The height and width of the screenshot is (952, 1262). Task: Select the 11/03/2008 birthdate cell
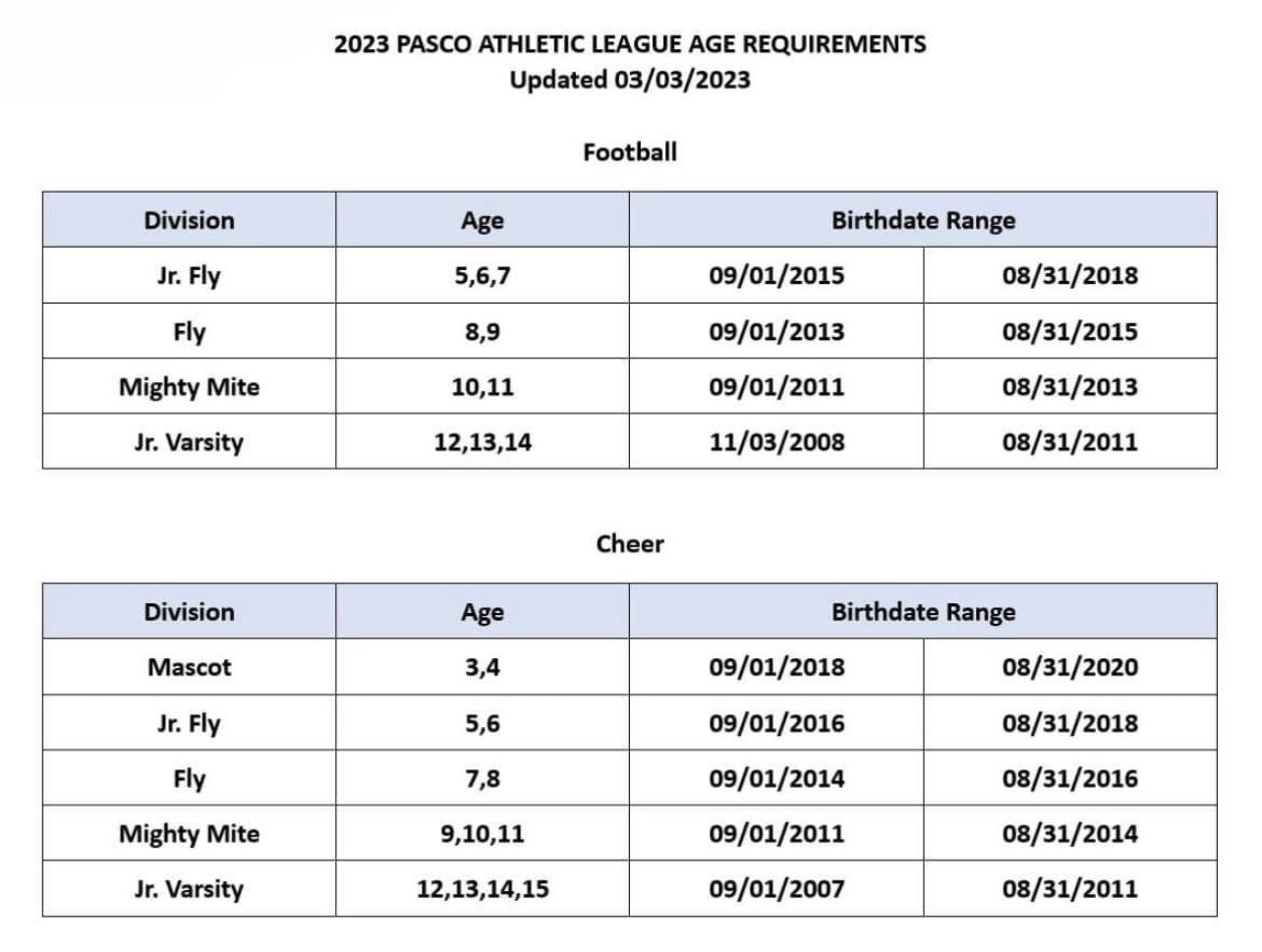[776, 441]
